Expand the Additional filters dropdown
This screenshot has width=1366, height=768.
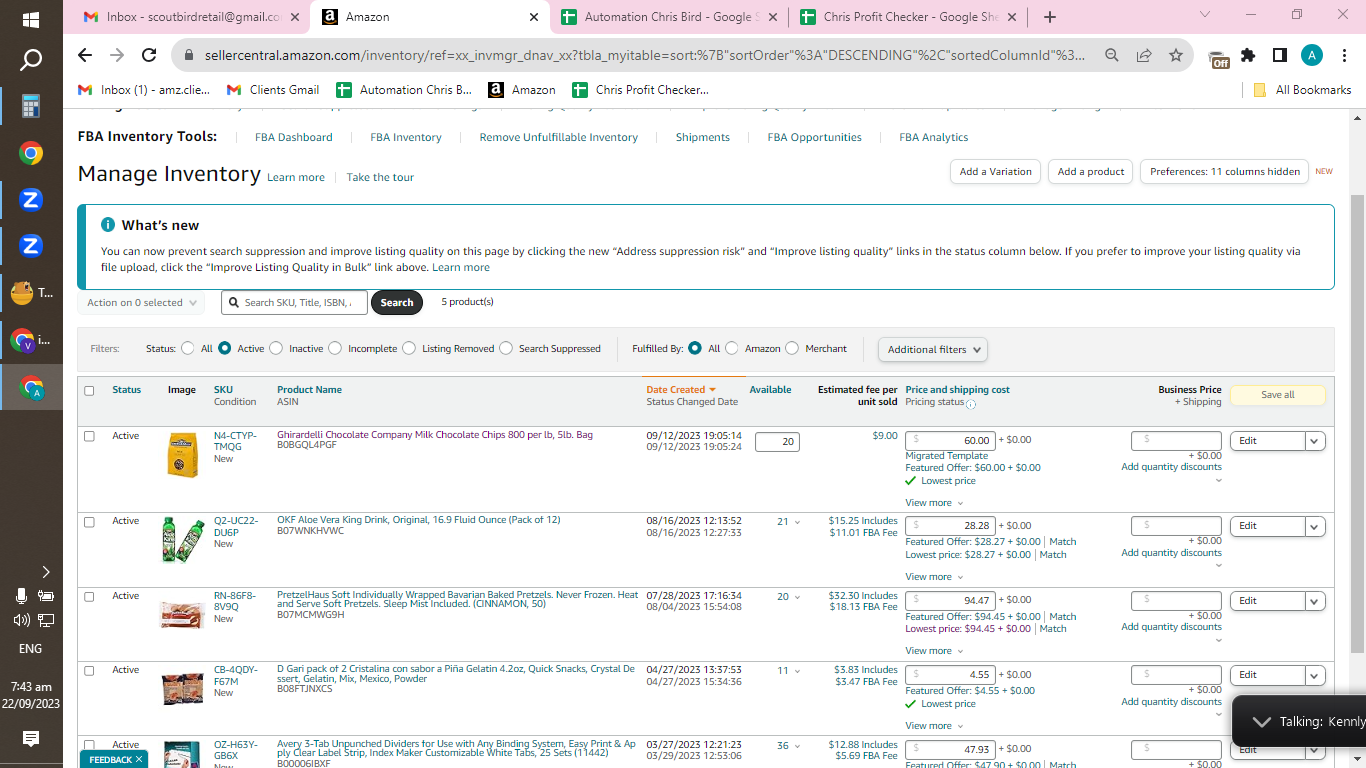tap(932, 350)
